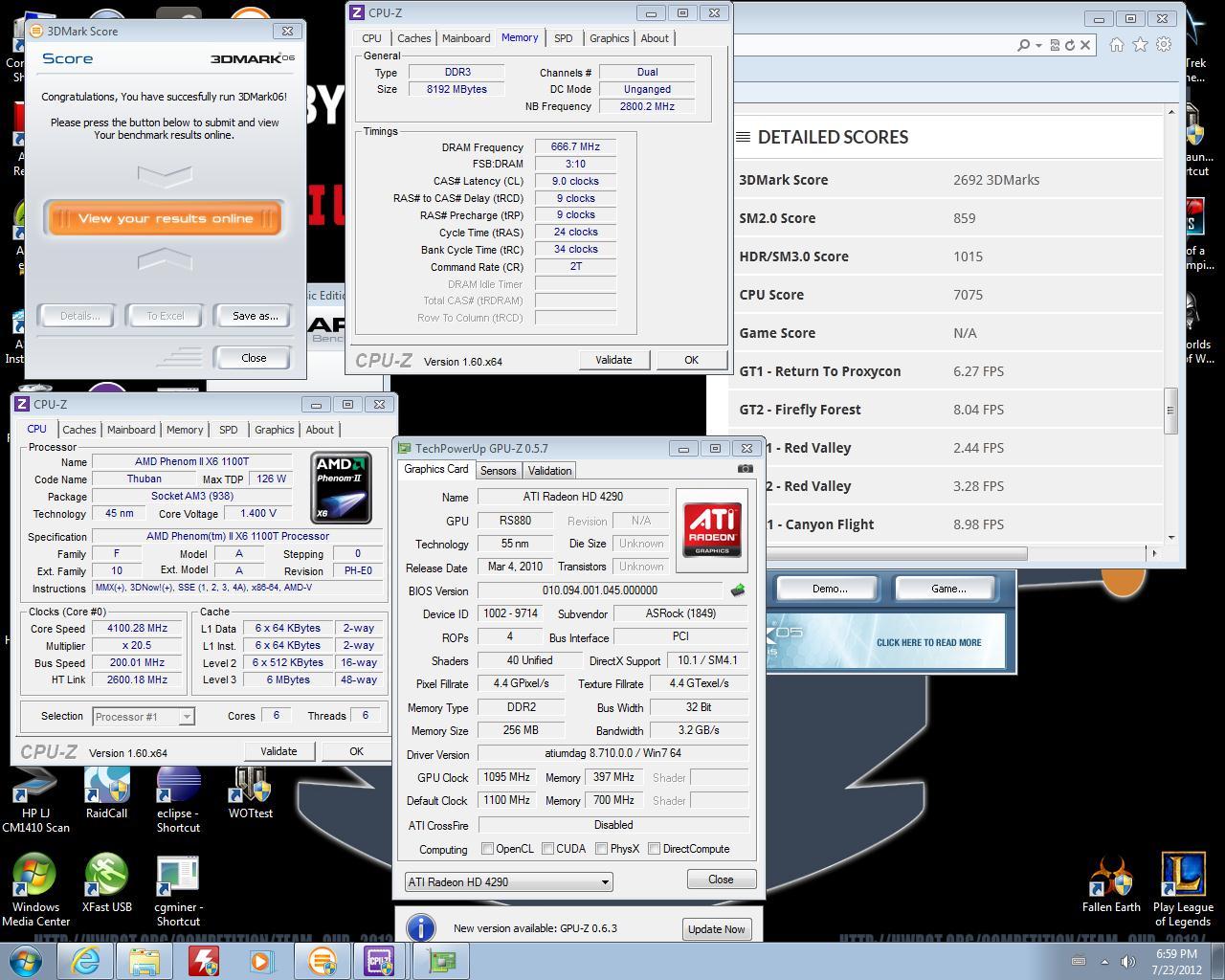
Task: Click the AMD Phenom II logo in CPU-Z
Action: pyautogui.click(x=342, y=488)
